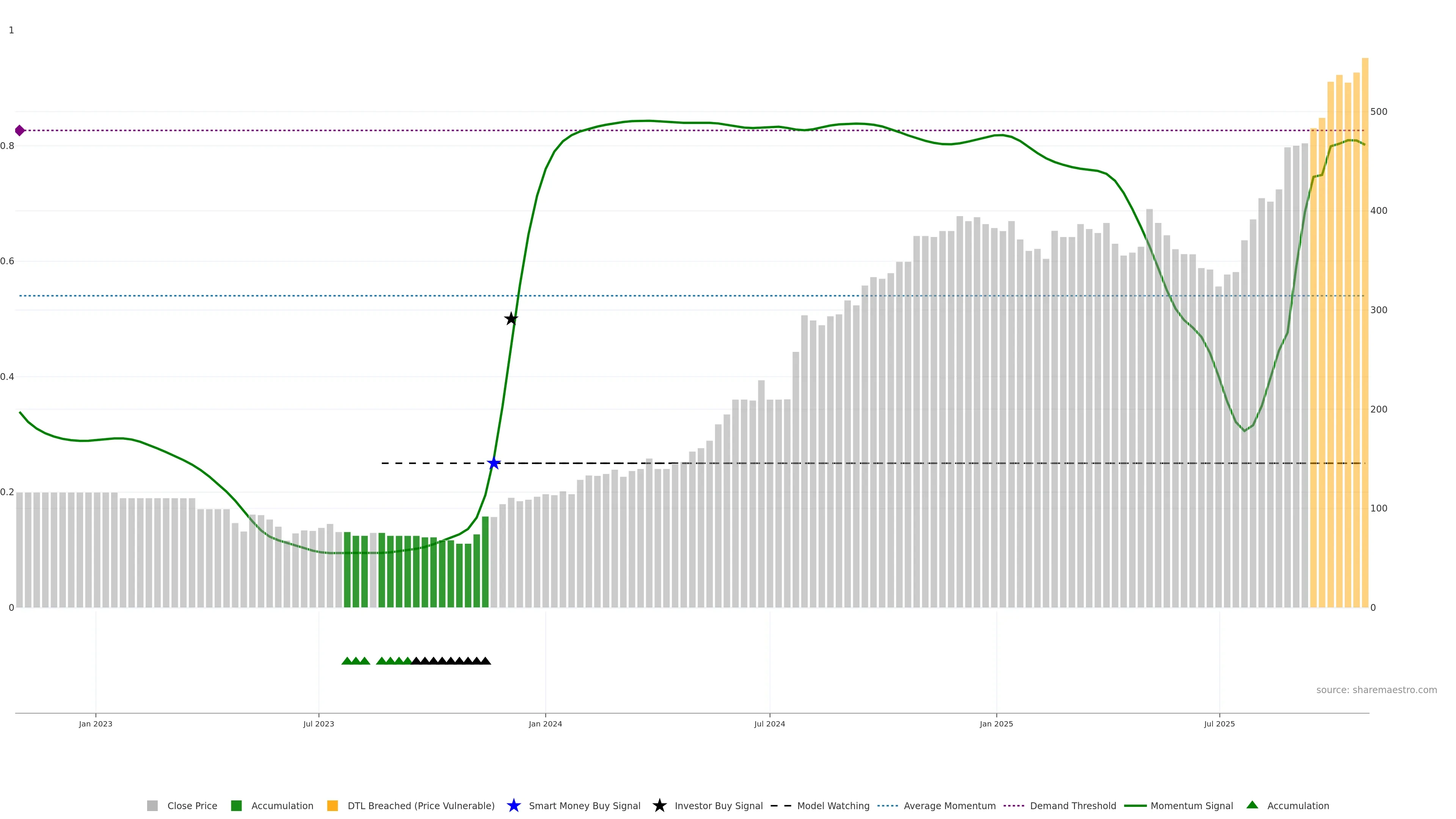Click green Accumulation square legend swatch
The height and width of the screenshot is (819, 1456).
pyautogui.click(x=236, y=806)
